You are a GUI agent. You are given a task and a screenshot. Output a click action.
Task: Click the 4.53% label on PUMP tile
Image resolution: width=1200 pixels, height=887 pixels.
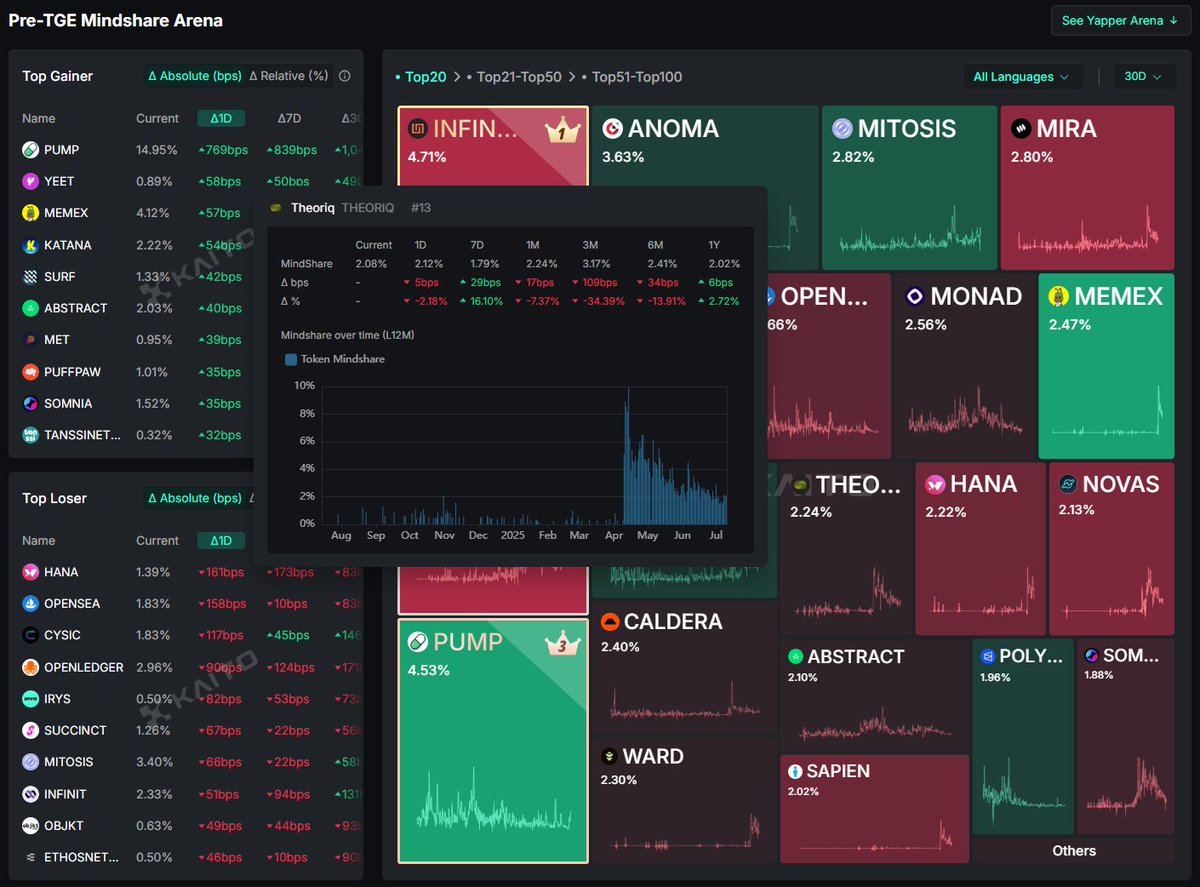[428, 670]
